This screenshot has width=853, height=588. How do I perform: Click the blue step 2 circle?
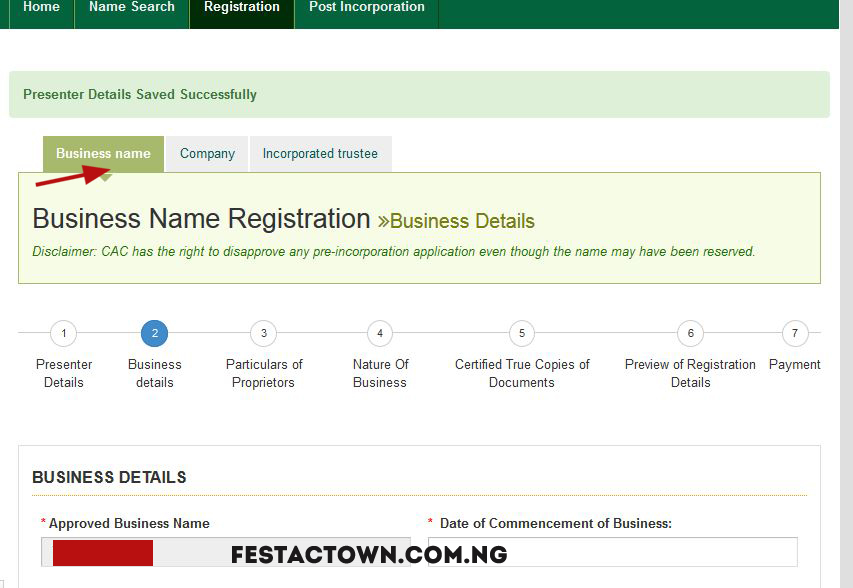pos(154,333)
